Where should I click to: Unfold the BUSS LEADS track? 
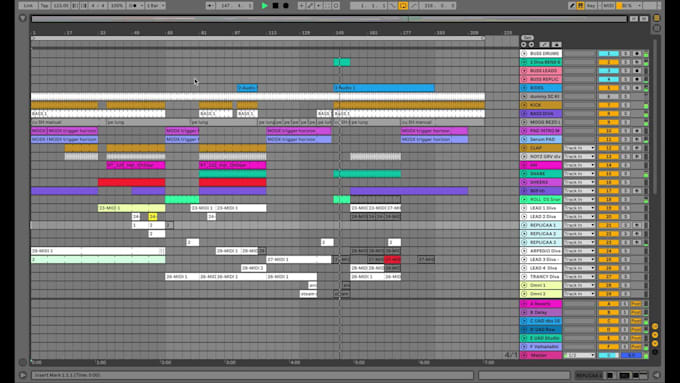coord(524,71)
